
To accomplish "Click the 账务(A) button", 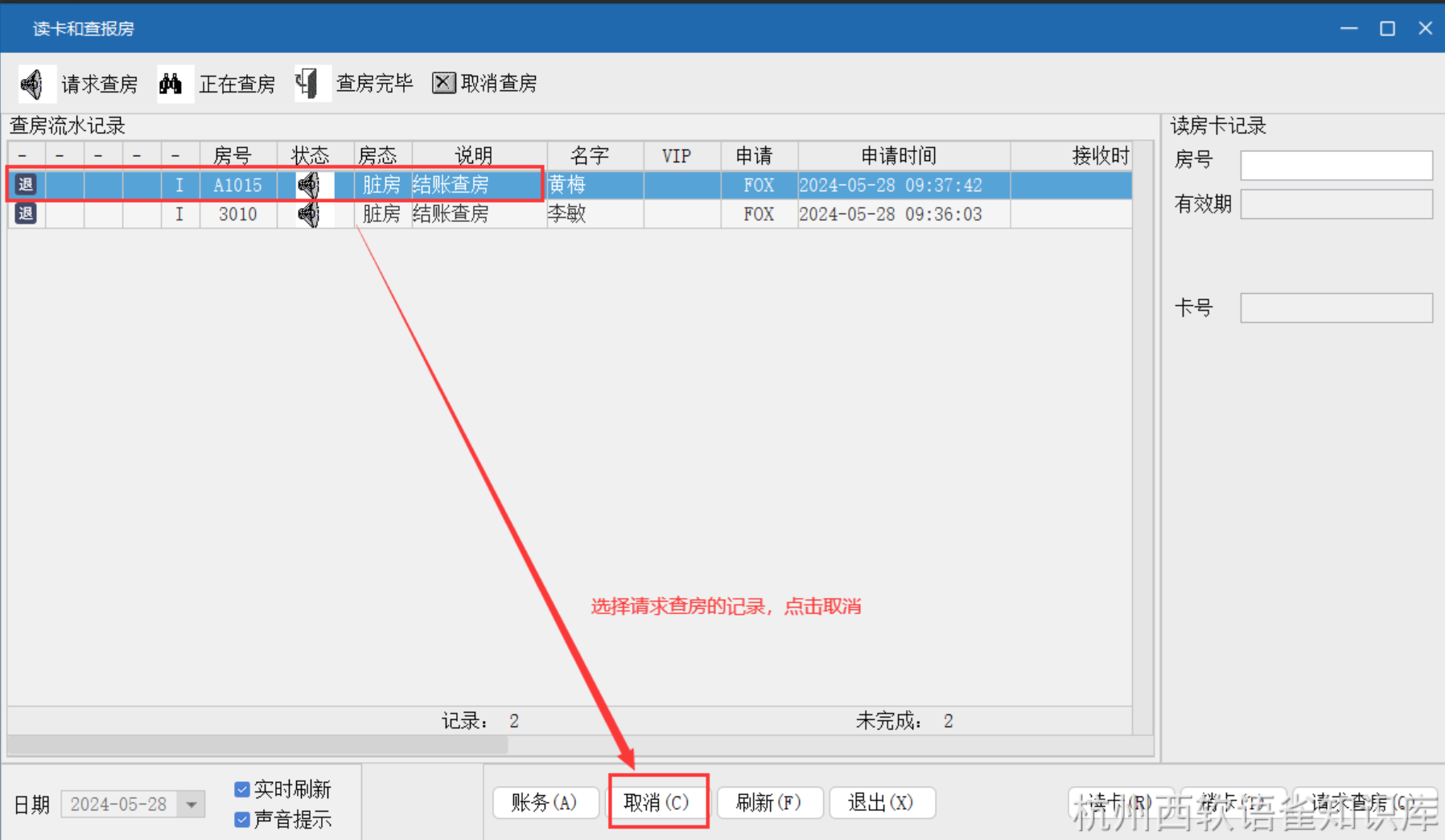I will 545,802.
